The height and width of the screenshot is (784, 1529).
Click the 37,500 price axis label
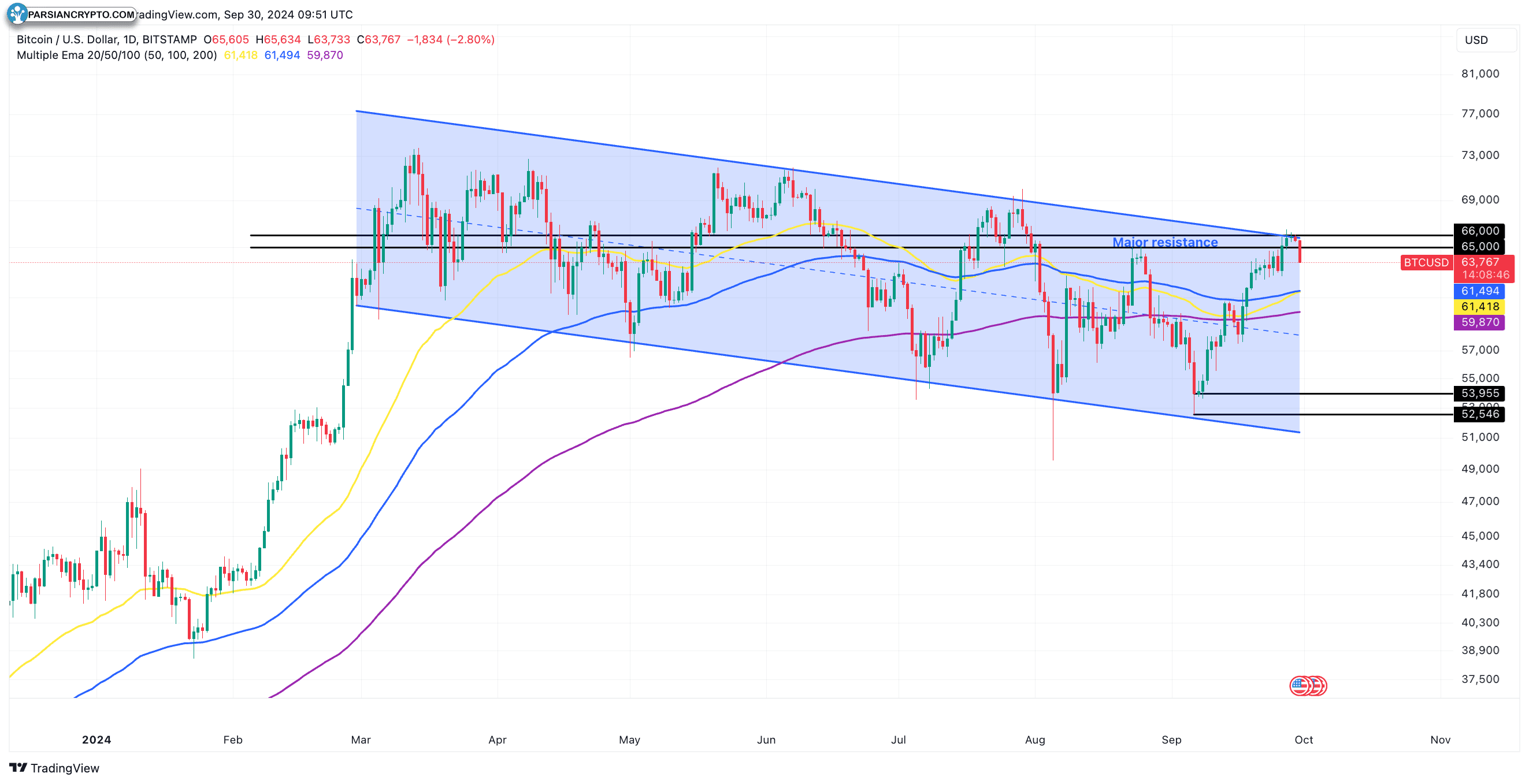coord(1480,679)
